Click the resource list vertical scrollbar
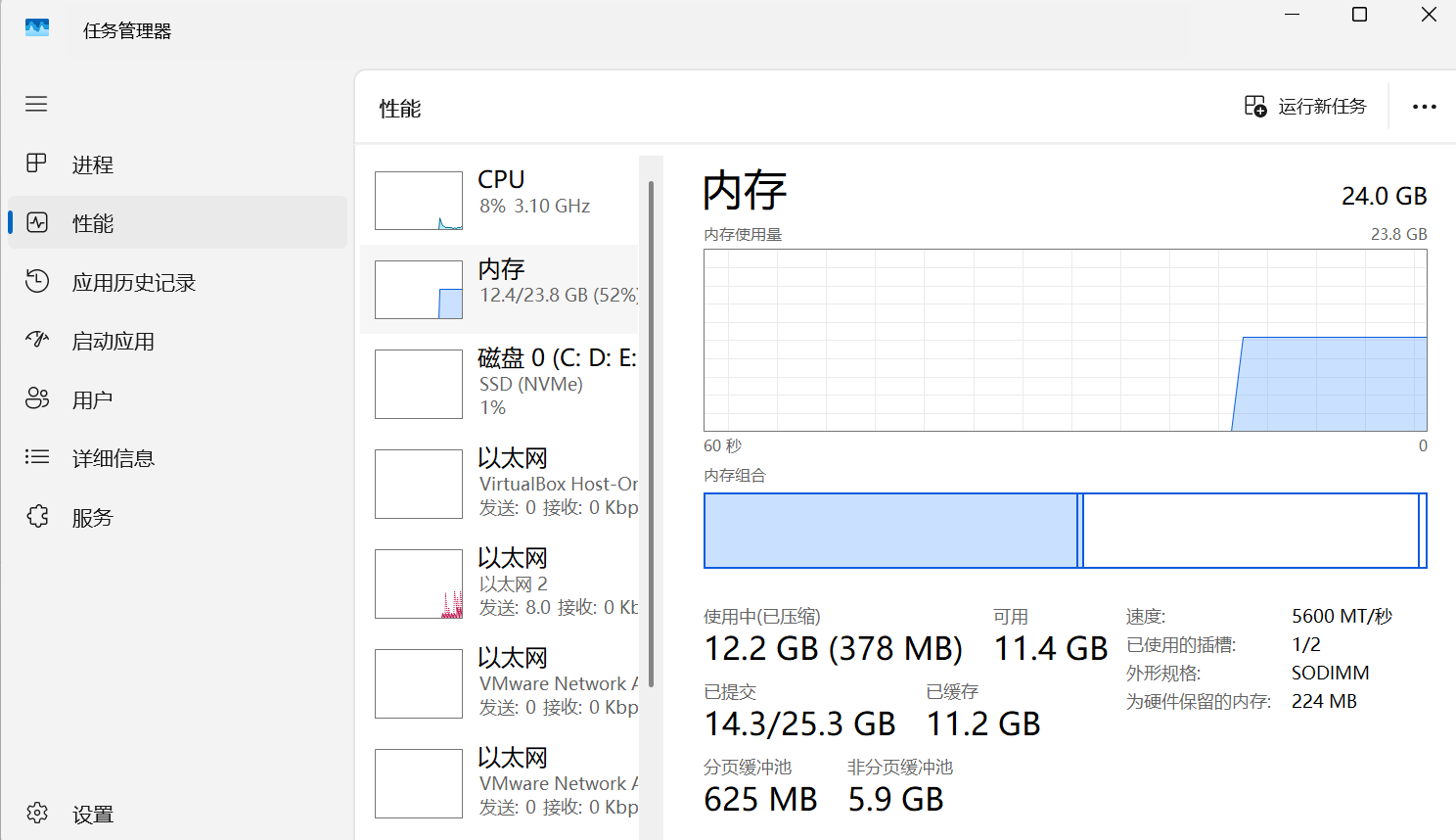This screenshot has height=840, width=1456. (651, 434)
